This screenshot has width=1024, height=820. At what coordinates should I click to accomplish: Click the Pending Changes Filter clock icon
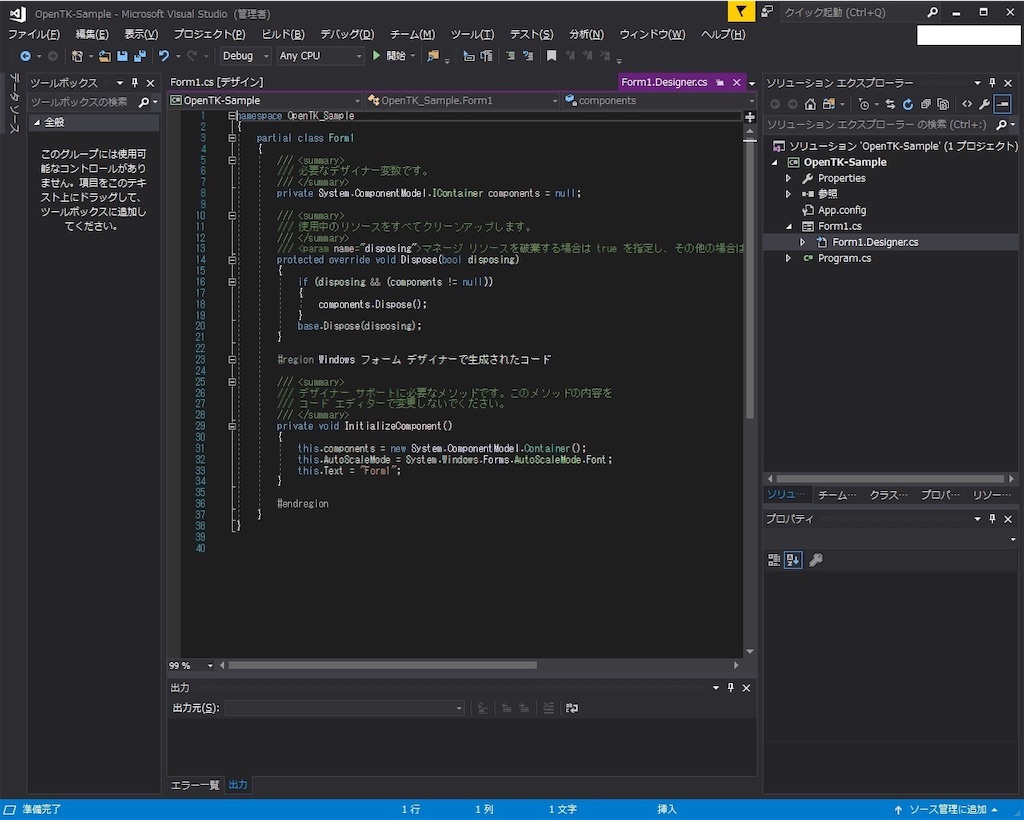[x=864, y=104]
